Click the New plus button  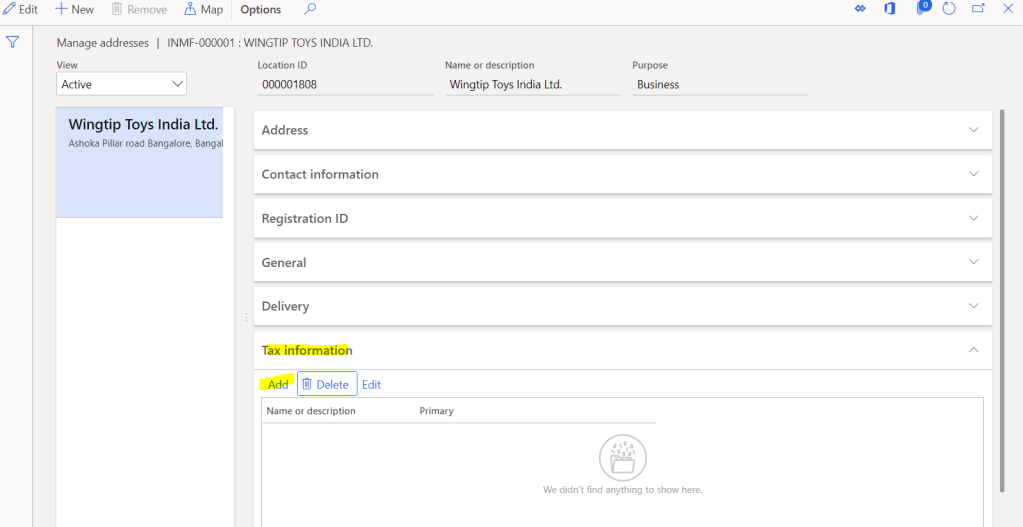74,9
